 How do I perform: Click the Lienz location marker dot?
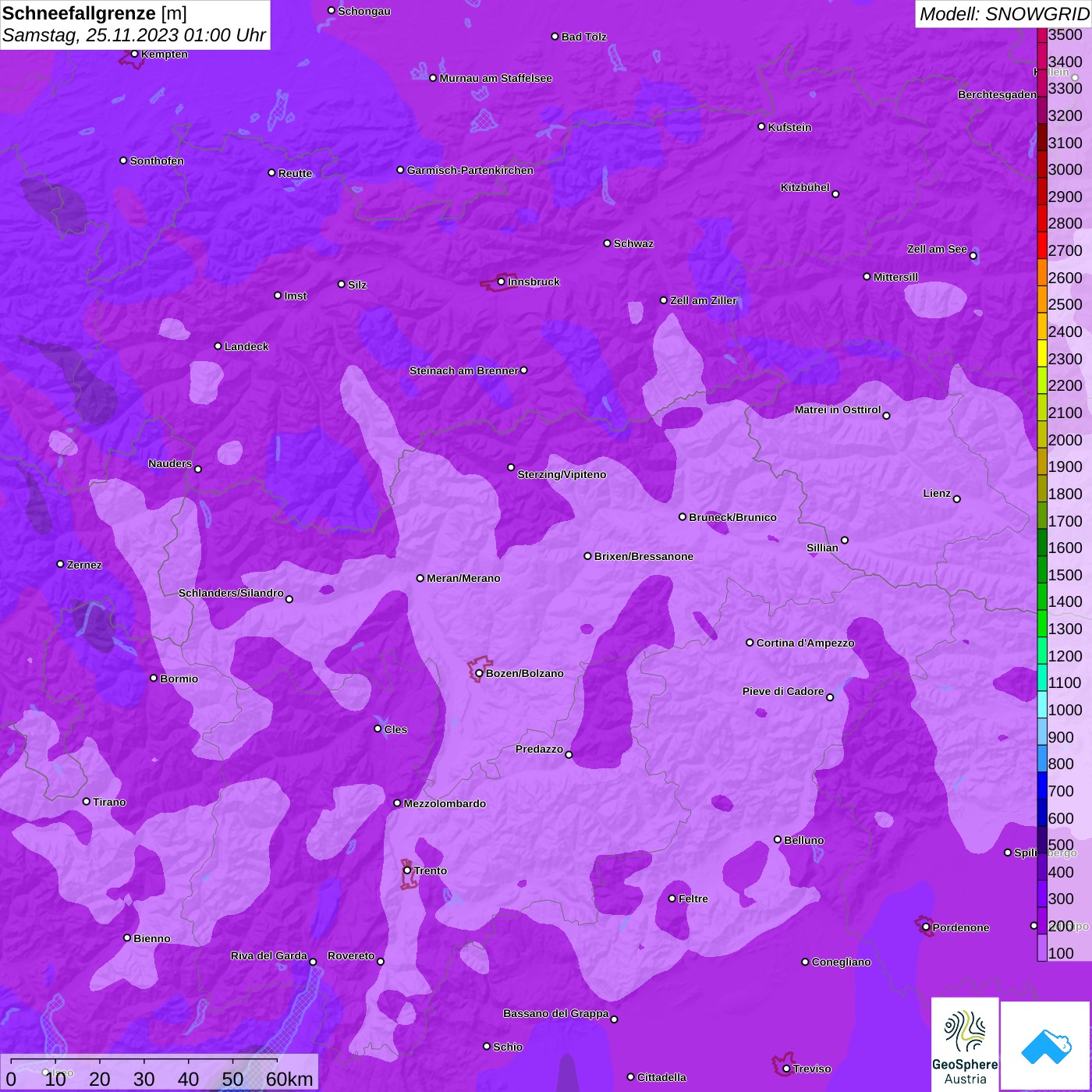(x=957, y=499)
